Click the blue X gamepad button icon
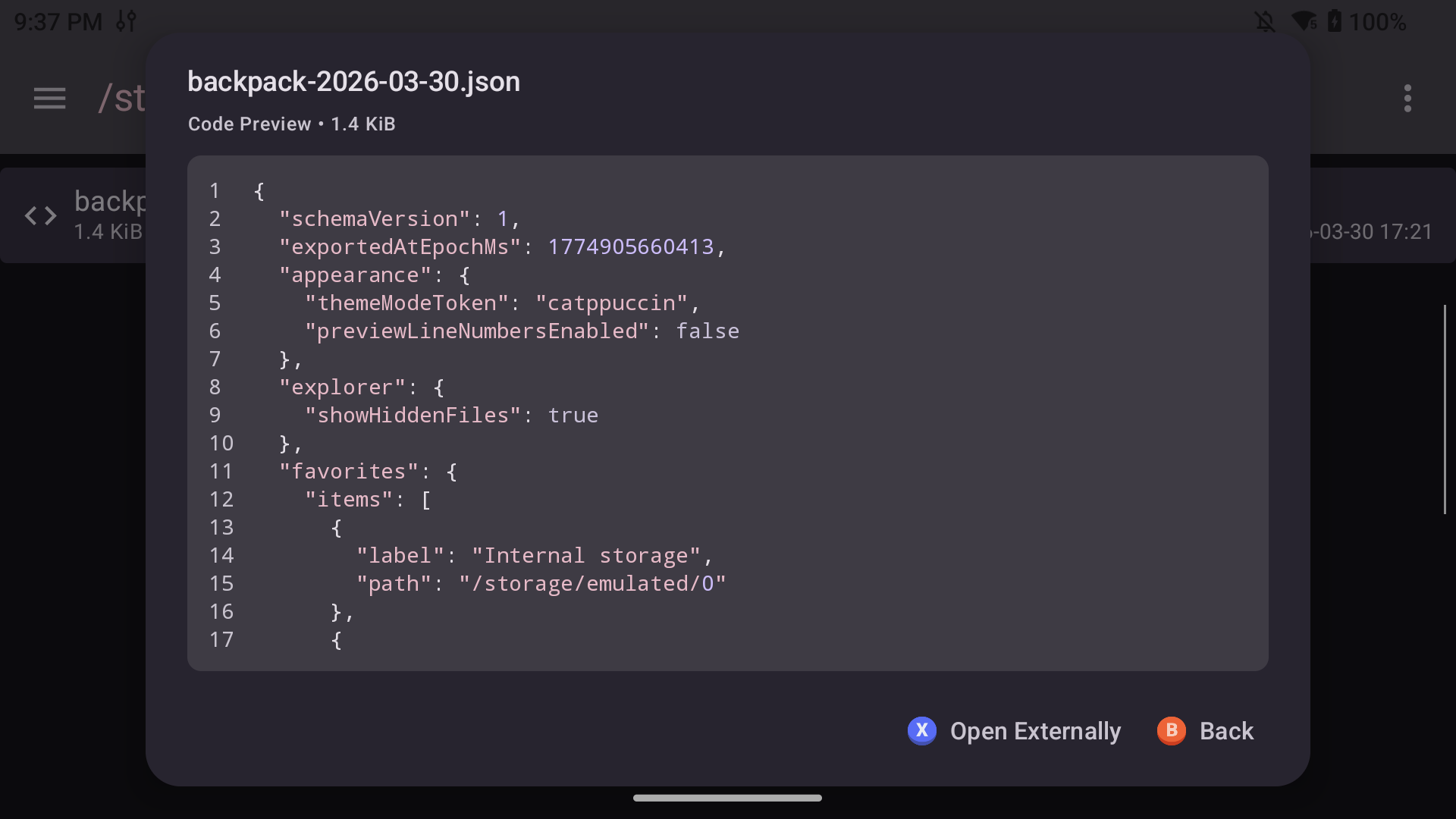1456x819 pixels. [922, 731]
